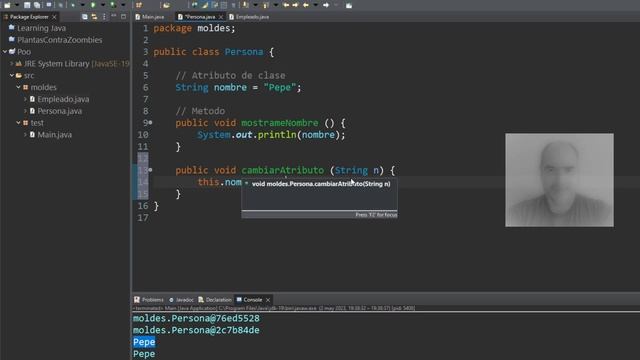Toggle Mark Occurrences highlighter
This screenshot has width=640, height=360.
(x=204, y=5)
